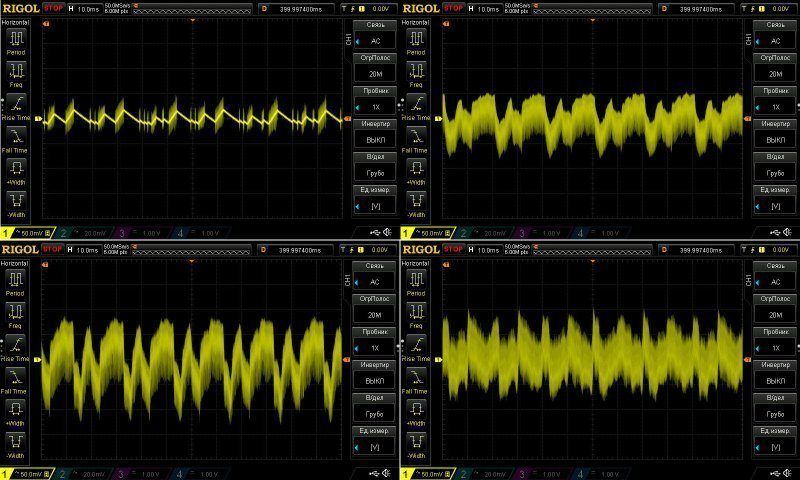Choose Rise Time icon in bottom-left scope
800x480 pixels.
pyautogui.click(x=16, y=345)
